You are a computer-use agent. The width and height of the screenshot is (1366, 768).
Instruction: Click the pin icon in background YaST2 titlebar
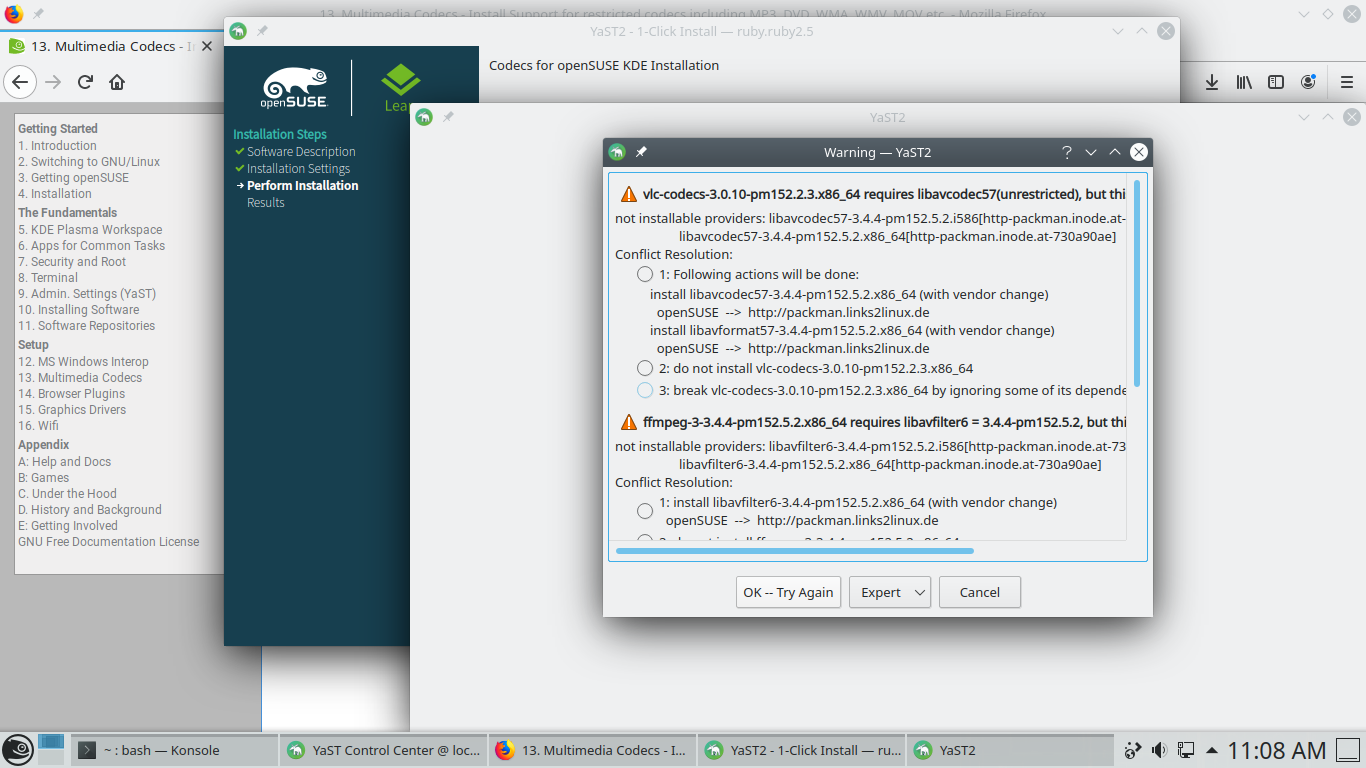(448, 117)
